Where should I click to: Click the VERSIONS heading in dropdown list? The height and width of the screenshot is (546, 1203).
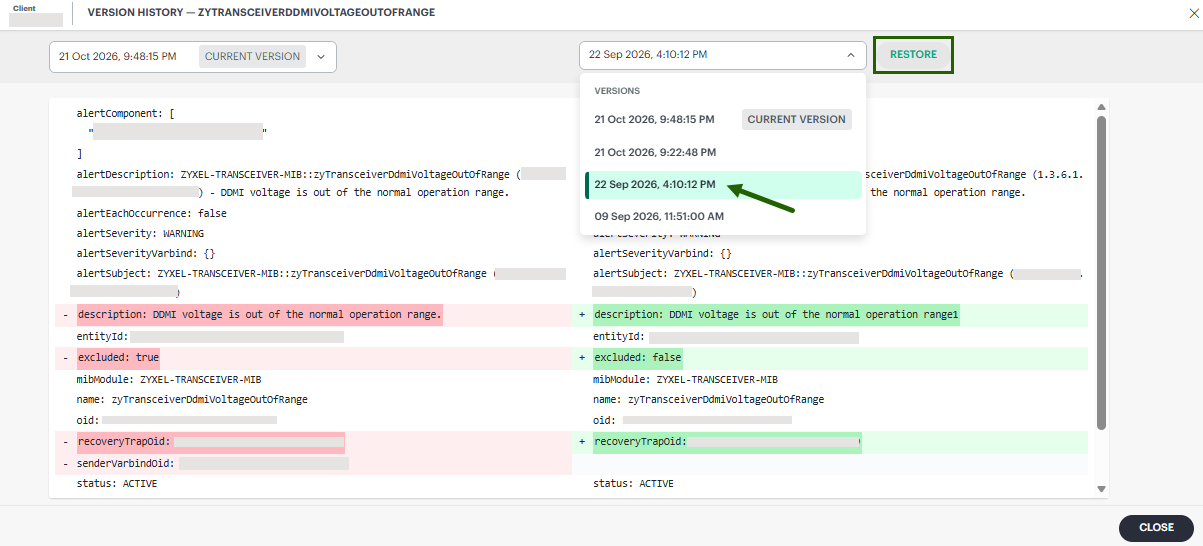pyautogui.click(x=617, y=91)
